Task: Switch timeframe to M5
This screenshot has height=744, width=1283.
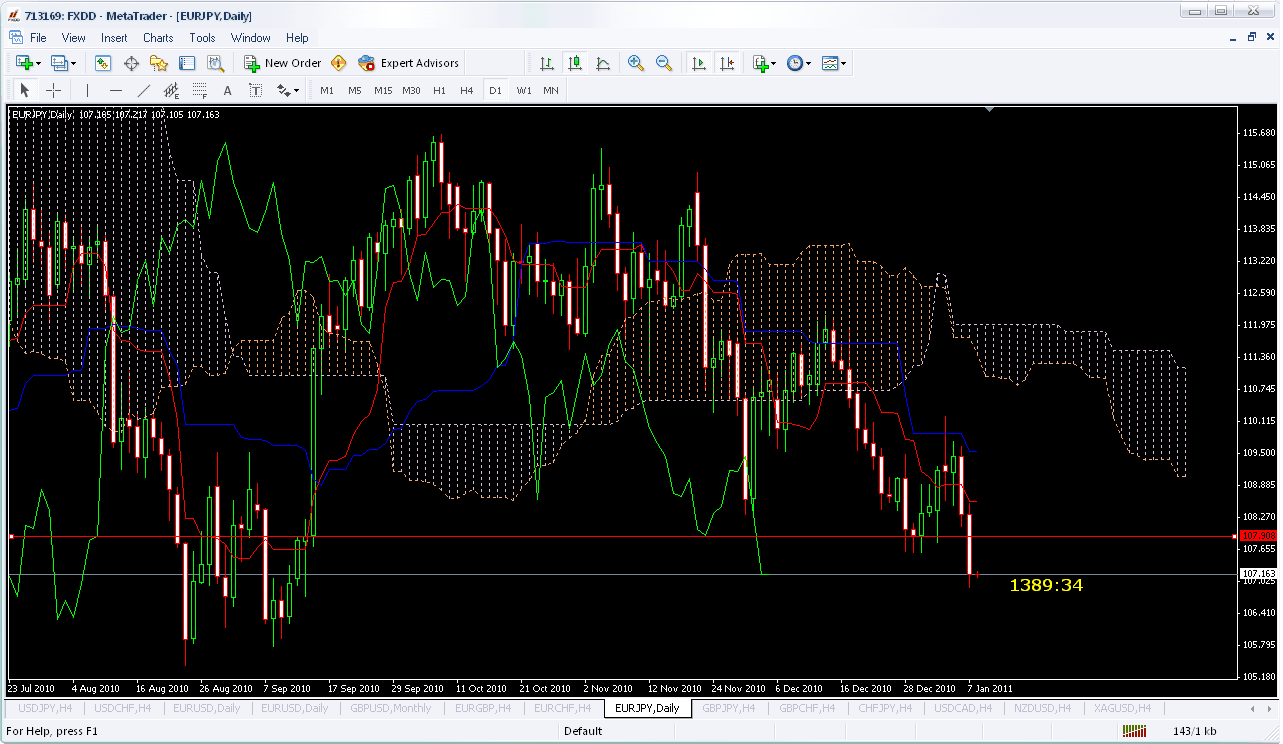Action: point(355,90)
